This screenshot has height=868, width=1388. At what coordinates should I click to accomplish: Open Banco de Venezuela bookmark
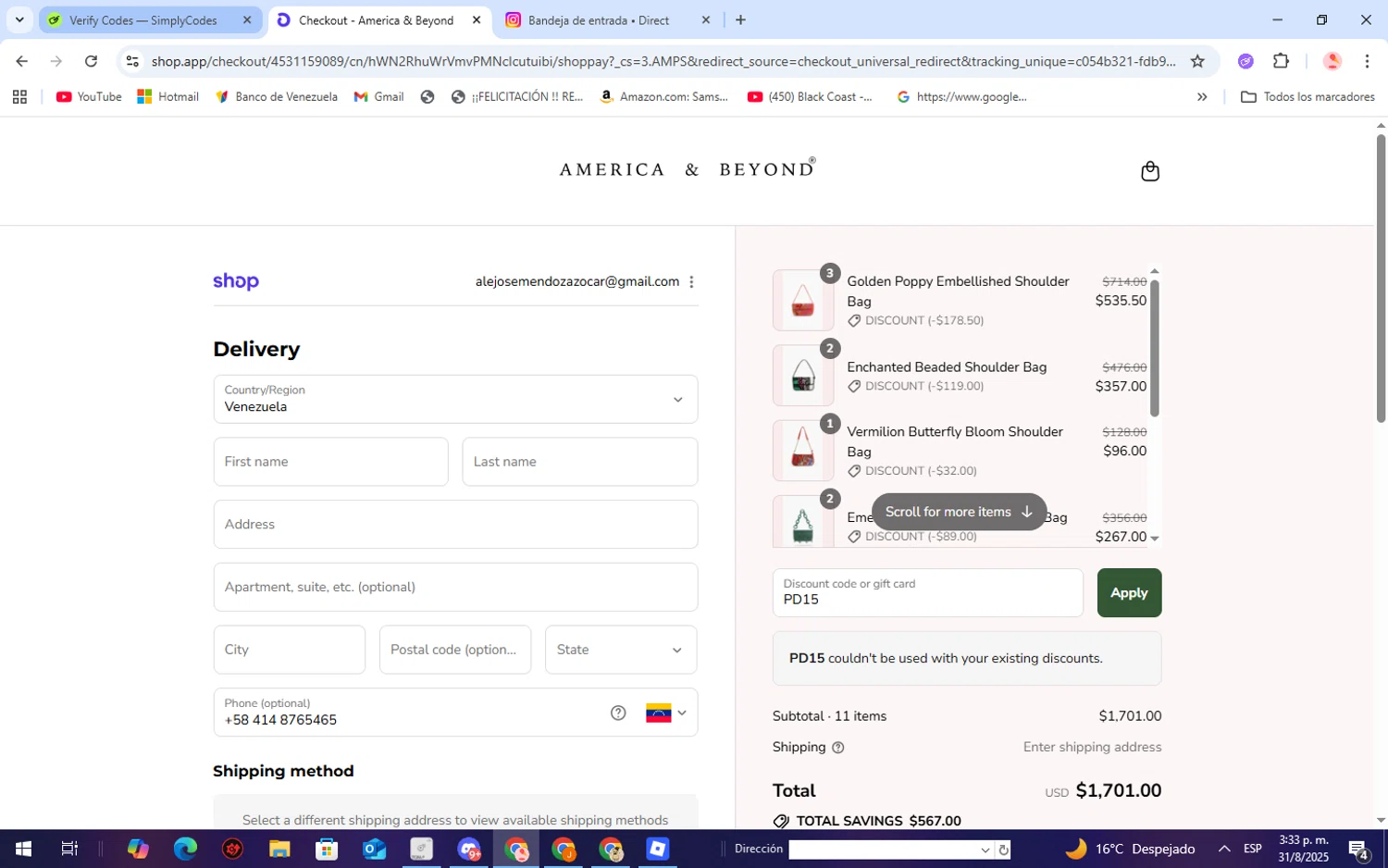tap(276, 96)
